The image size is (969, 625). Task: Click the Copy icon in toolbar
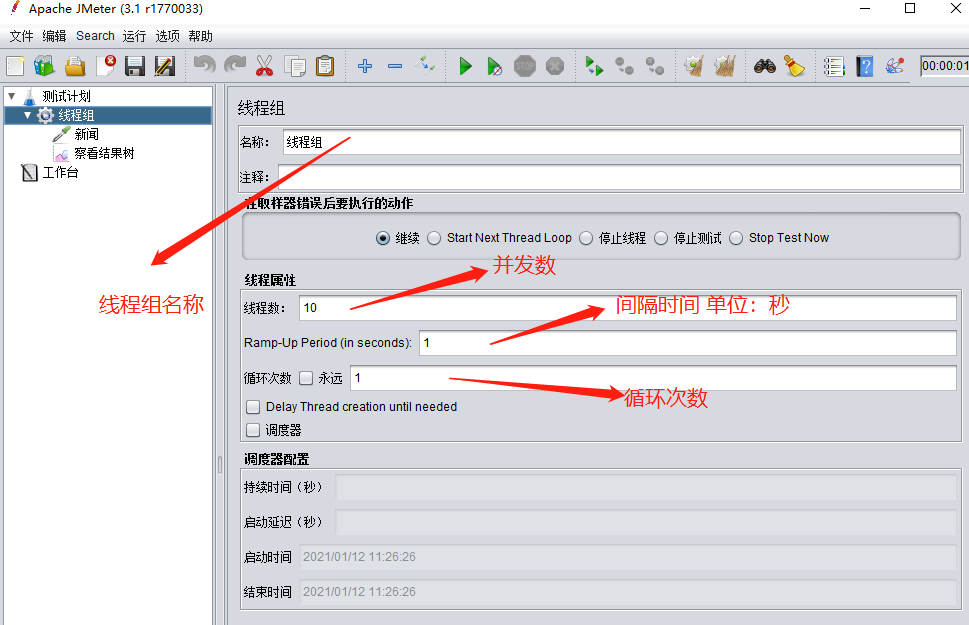click(x=295, y=66)
